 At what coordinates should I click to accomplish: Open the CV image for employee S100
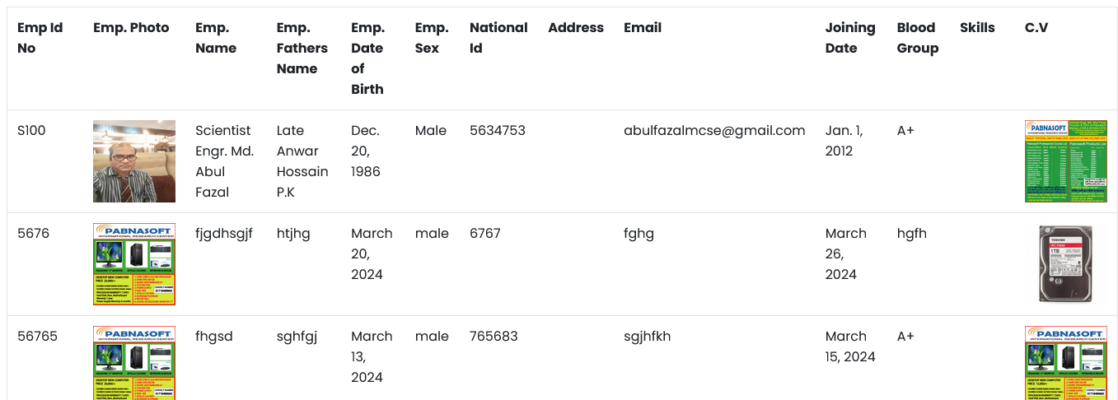tap(1066, 161)
